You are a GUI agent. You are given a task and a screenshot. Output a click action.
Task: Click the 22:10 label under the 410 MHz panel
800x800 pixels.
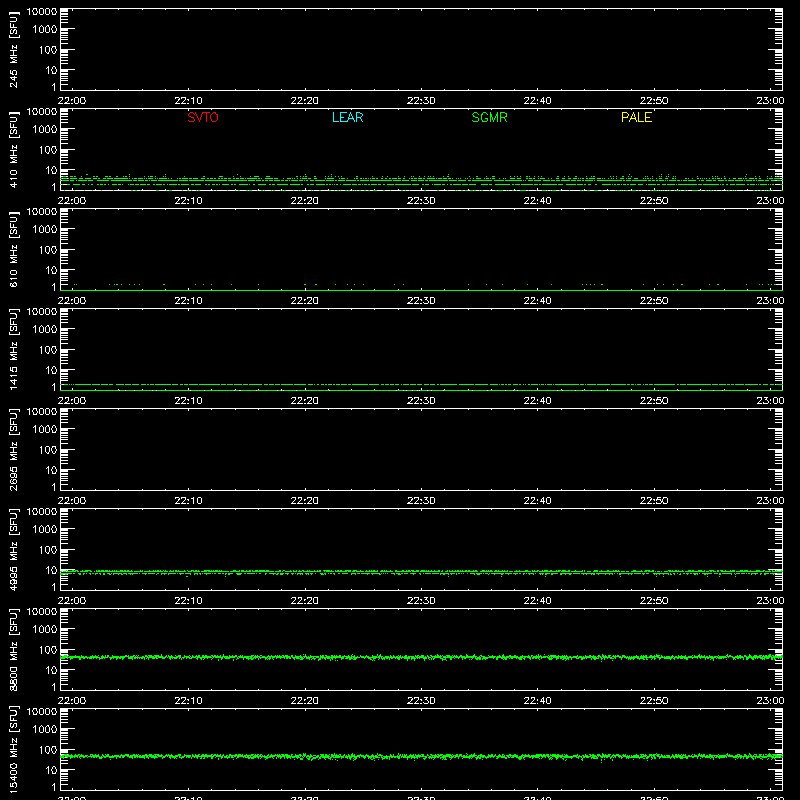click(x=188, y=201)
